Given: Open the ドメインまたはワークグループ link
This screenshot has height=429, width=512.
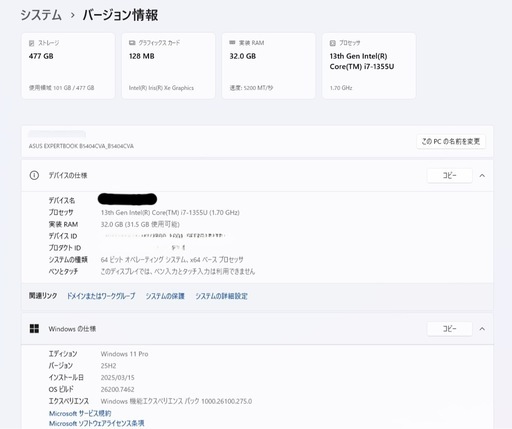Looking at the screenshot, I should [x=101, y=296].
